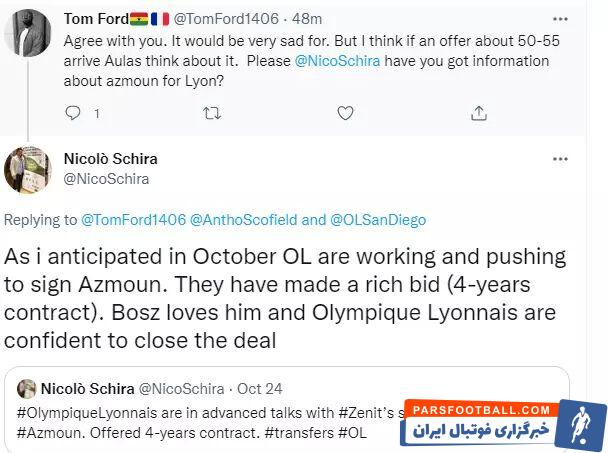Open Nicolò Schira's profile picture
Screen dimensions: 608x453
pyautogui.click(x=28, y=170)
